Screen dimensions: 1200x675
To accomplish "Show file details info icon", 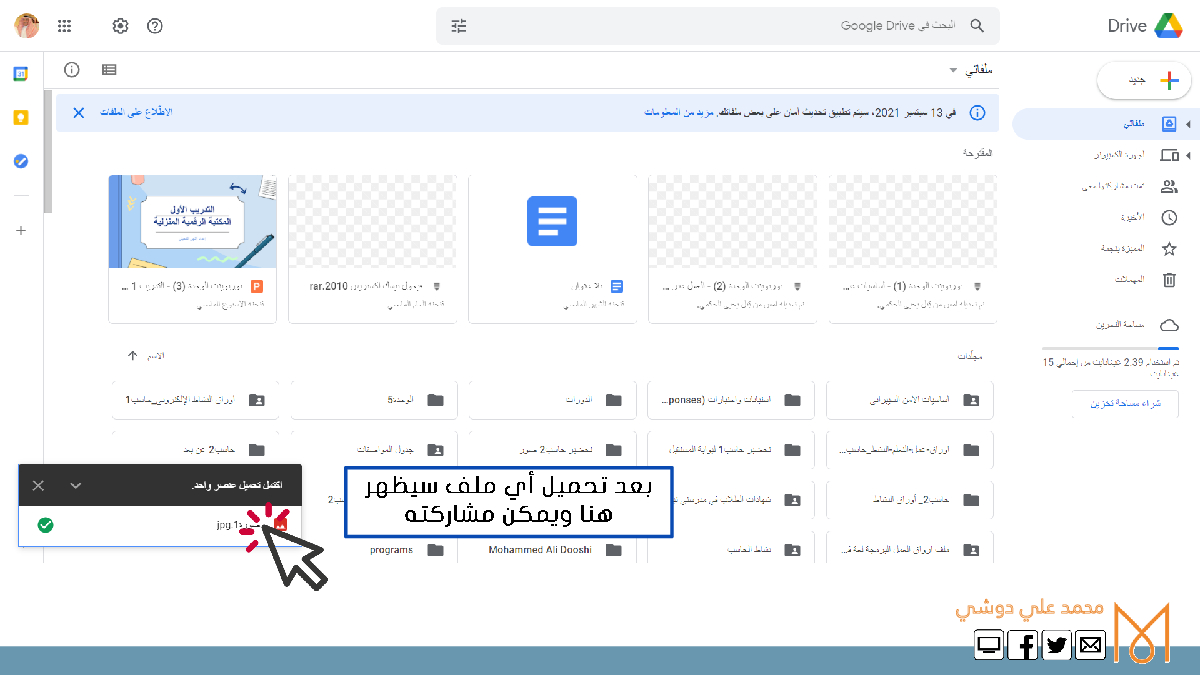I will coord(72,70).
